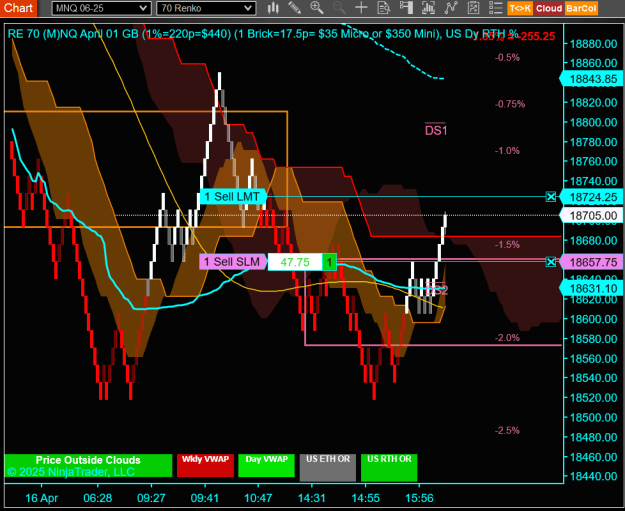Viewport: 625px width, 511px height.
Task: Click the 14:55 time axis label
Action: point(366,498)
